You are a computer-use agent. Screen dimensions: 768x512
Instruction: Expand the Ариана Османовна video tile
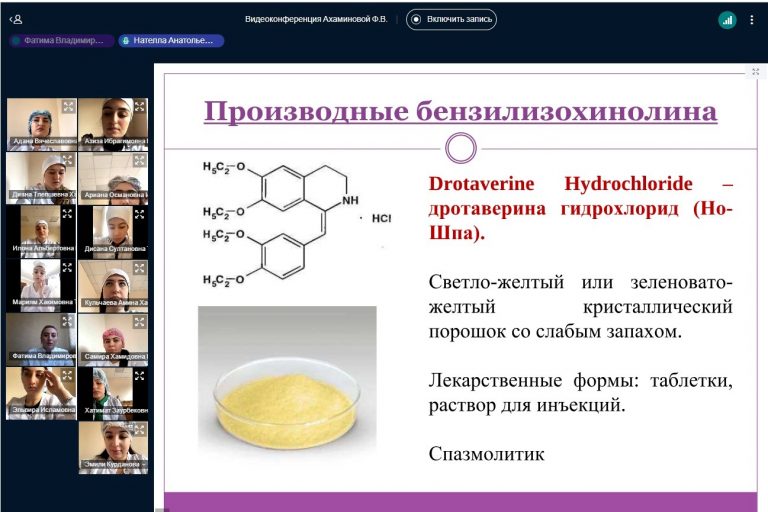point(140,160)
